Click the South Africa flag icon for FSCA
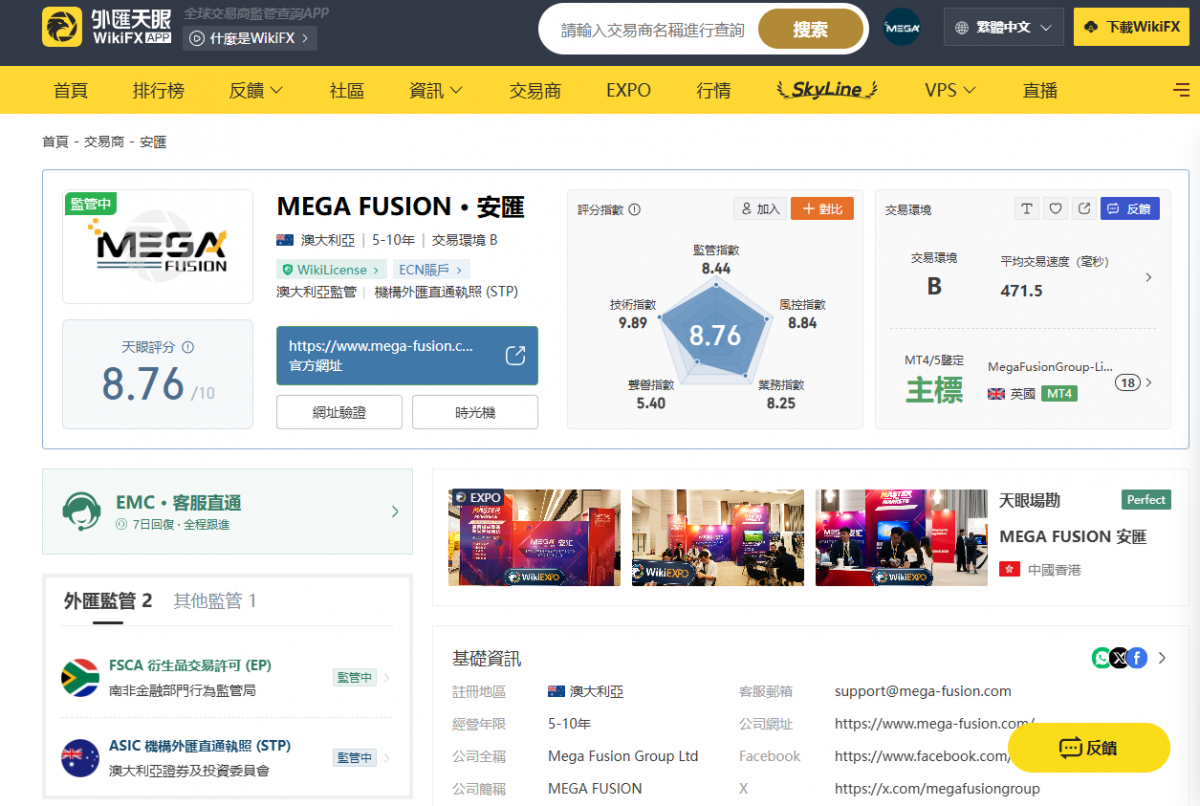 click(80, 677)
